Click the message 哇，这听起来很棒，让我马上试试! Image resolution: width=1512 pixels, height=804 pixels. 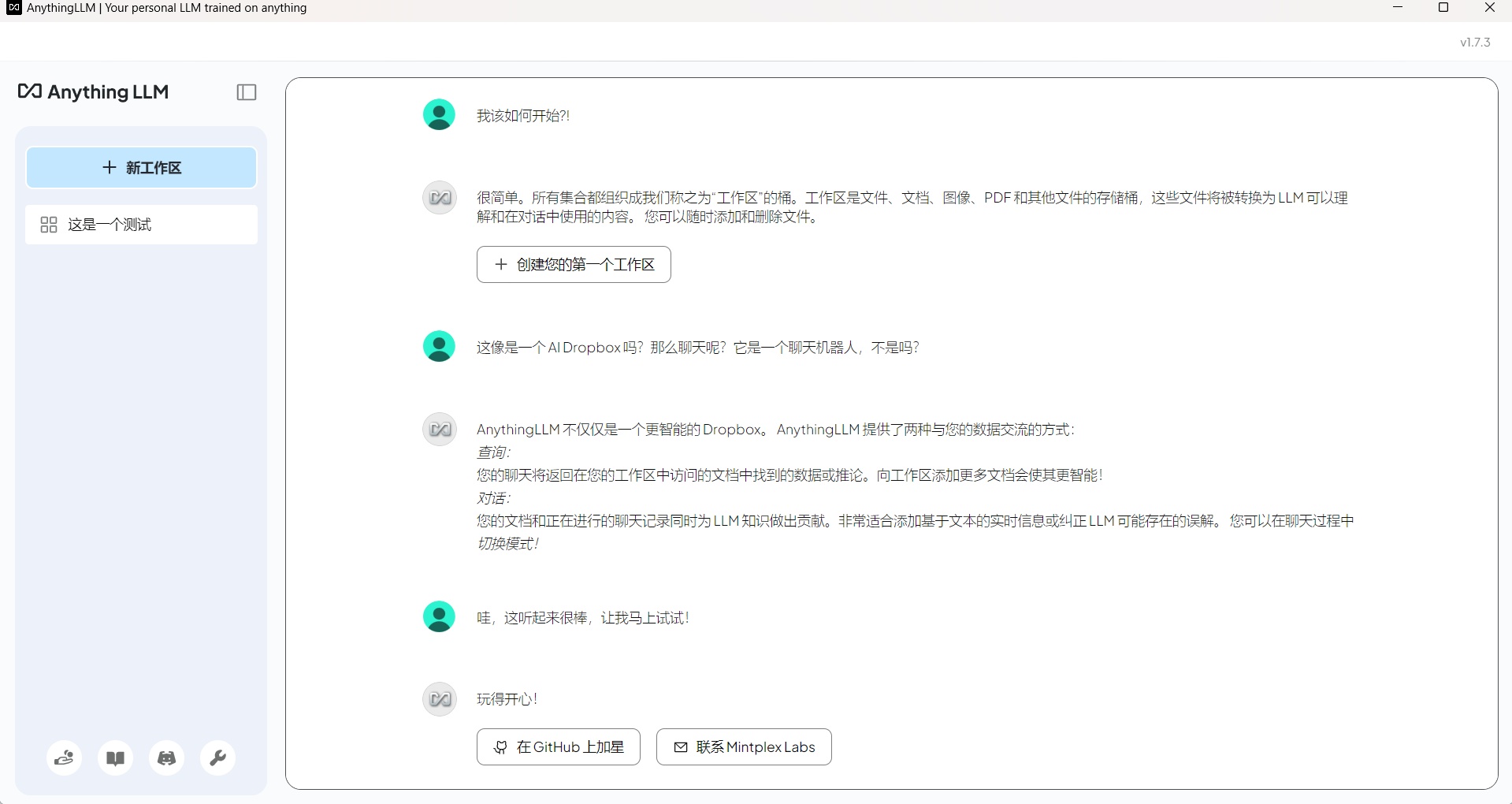click(583, 618)
